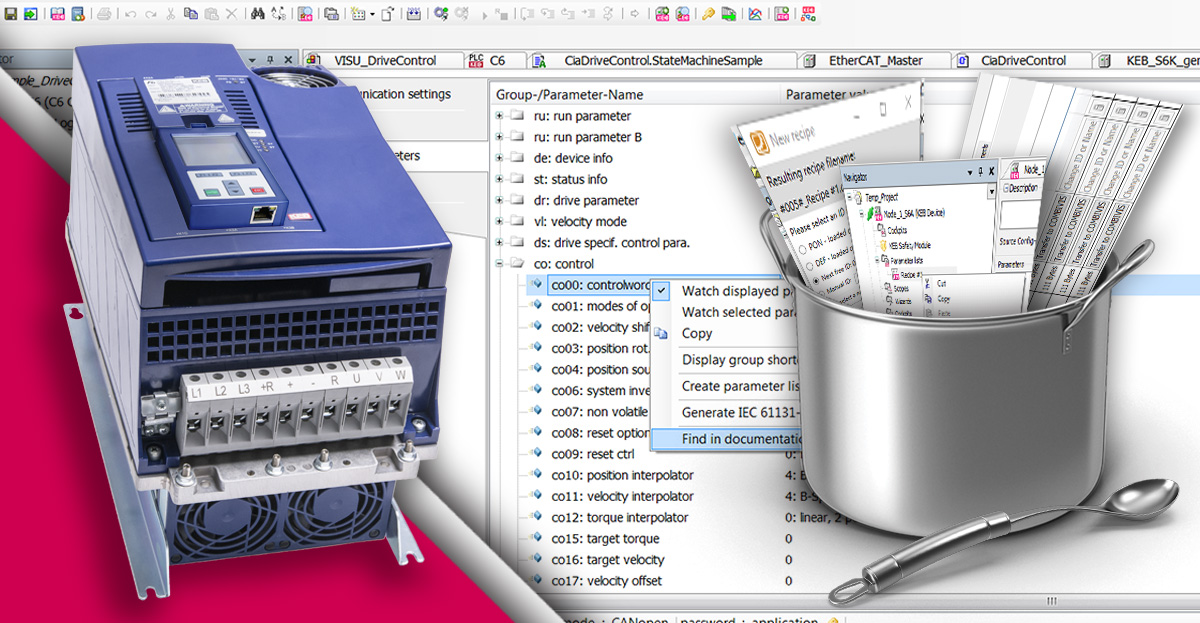This screenshot has width=1200, height=623.
Task: Choose Find in documentation menu entry
Action: click(x=741, y=438)
